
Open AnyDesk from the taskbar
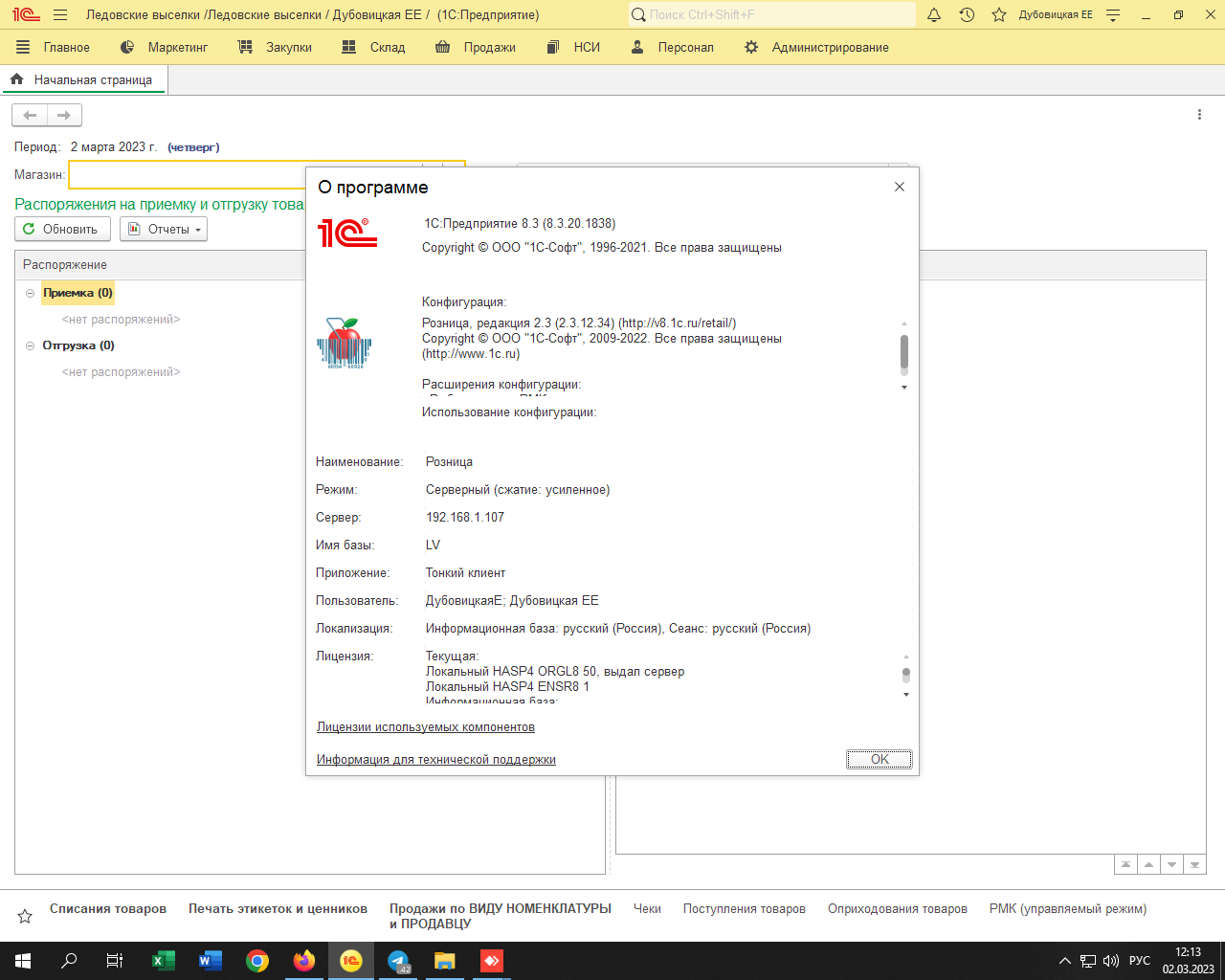[x=492, y=961]
